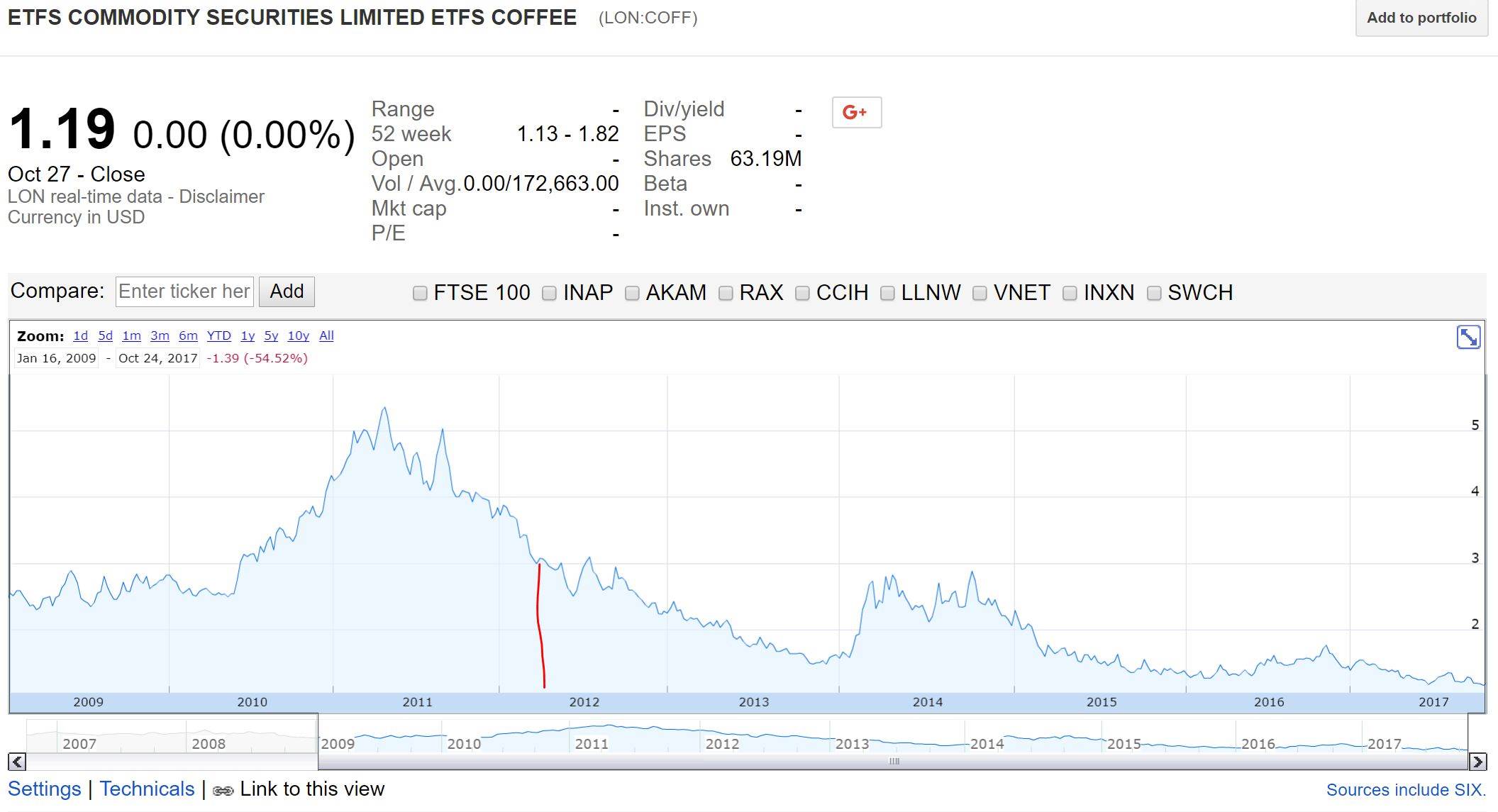Click the Add ticker button

pyautogui.click(x=287, y=291)
